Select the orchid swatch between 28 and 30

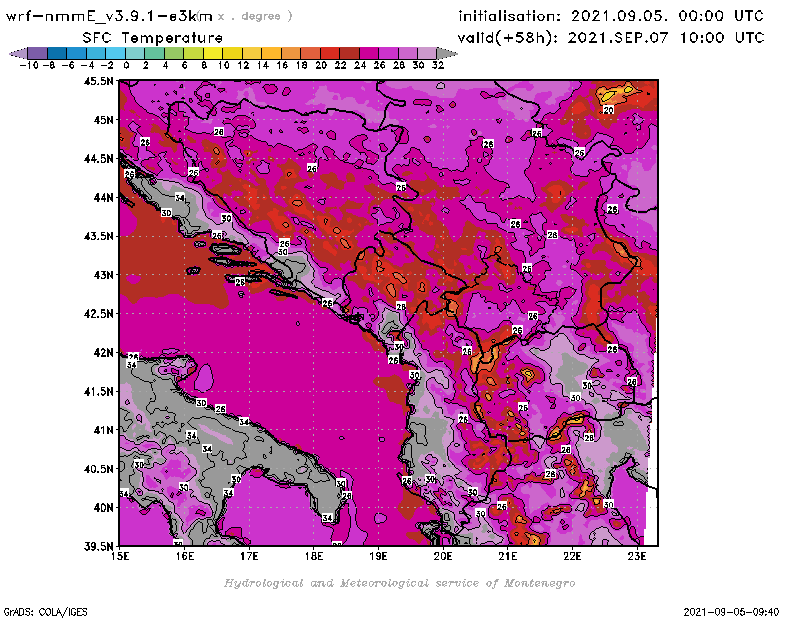click(x=408, y=53)
